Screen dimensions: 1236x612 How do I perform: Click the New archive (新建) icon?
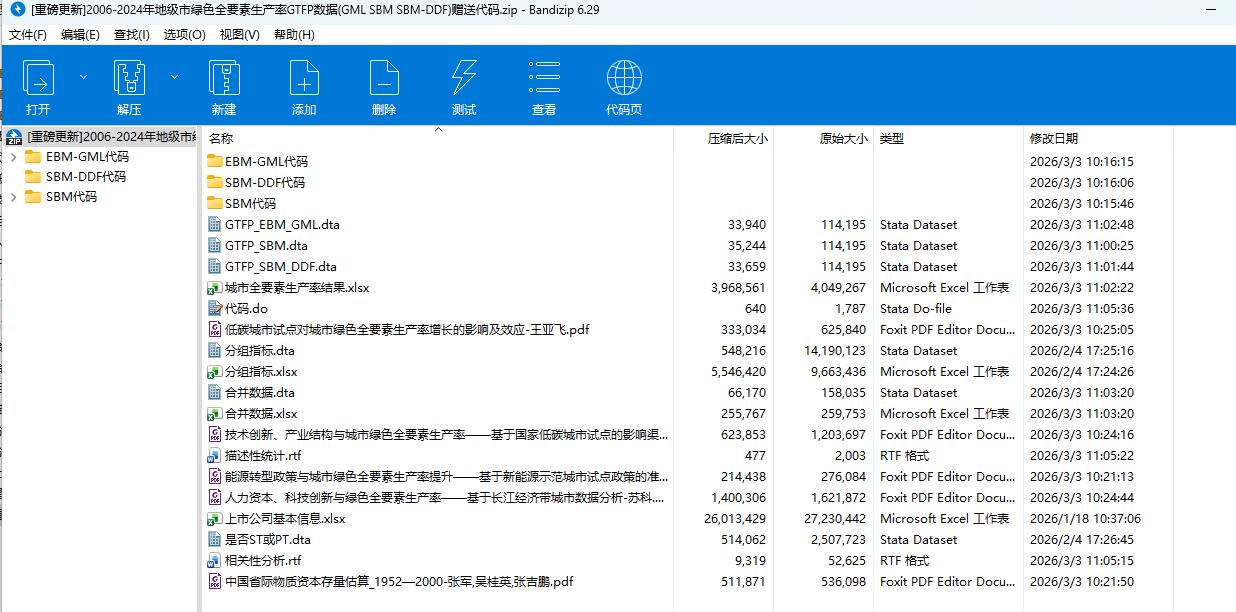(224, 78)
